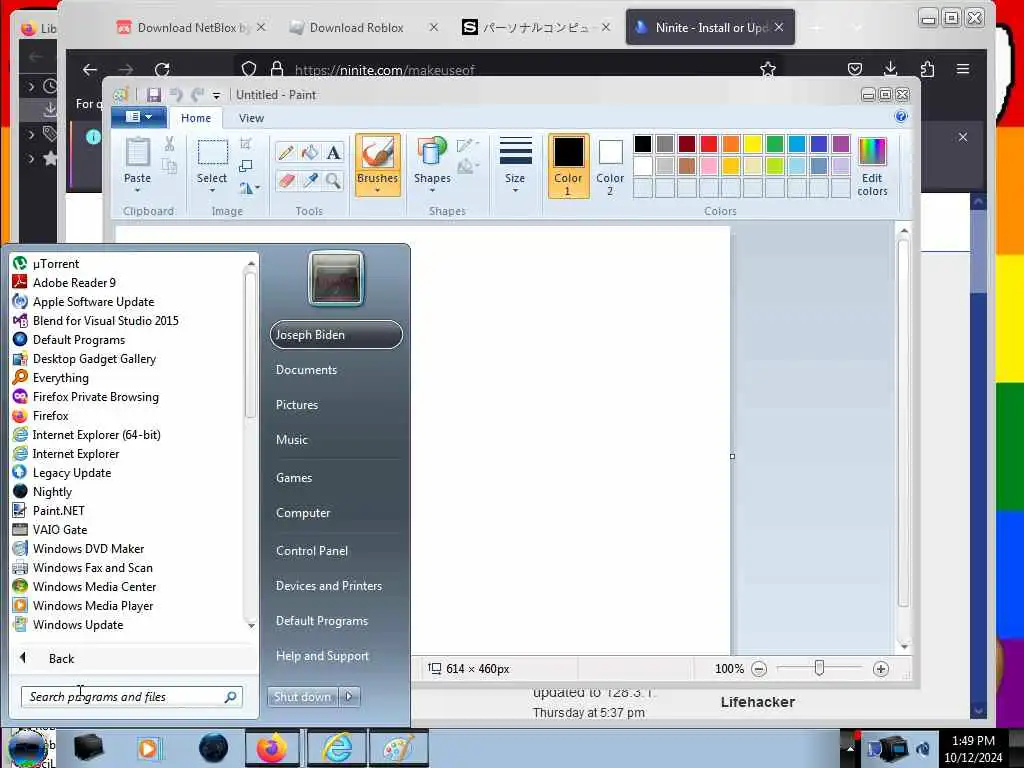Click the Firefox address bar URL
This screenshot has width=1024, height=768.
click(x=385, y=70)
